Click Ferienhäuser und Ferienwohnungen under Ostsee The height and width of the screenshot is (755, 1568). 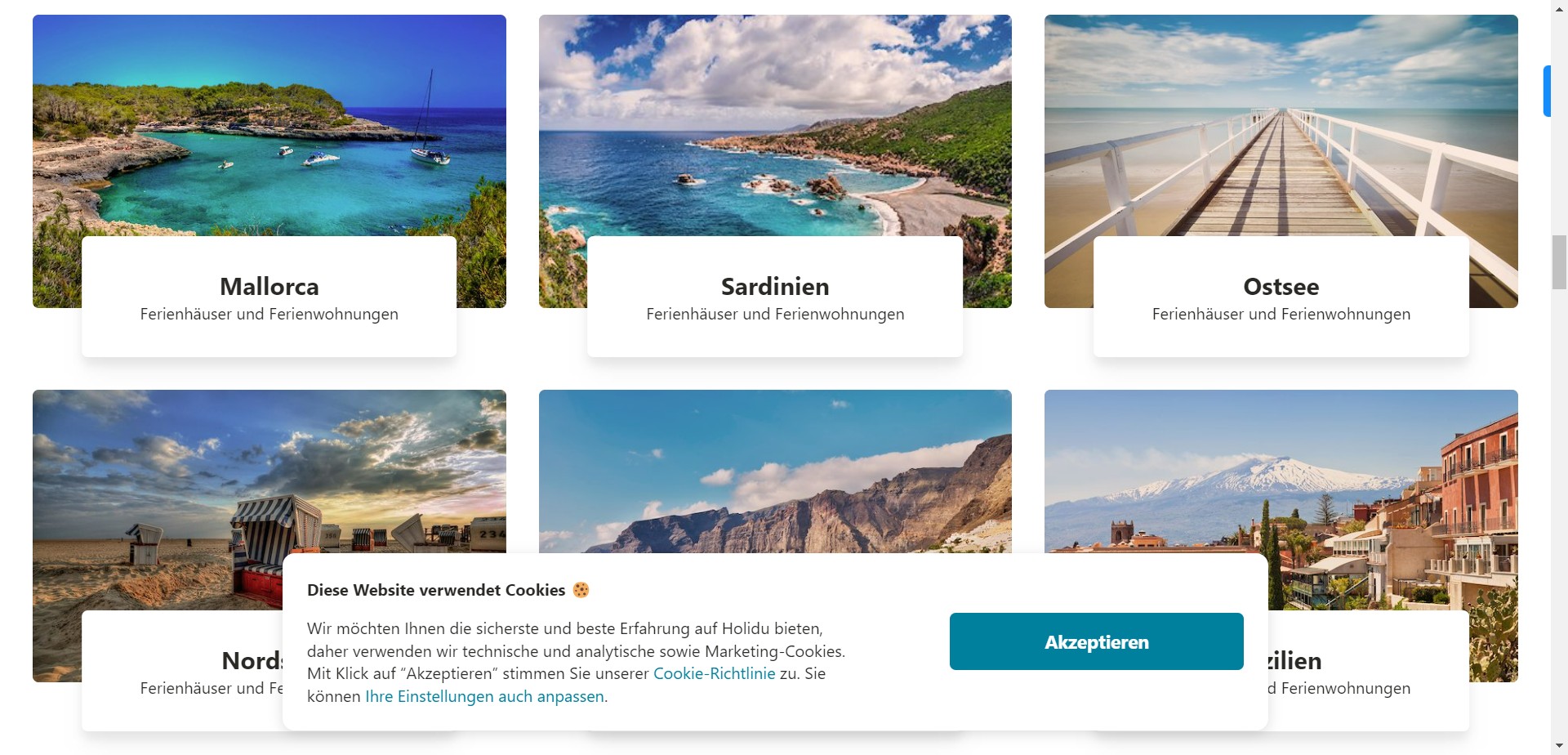1281,315
